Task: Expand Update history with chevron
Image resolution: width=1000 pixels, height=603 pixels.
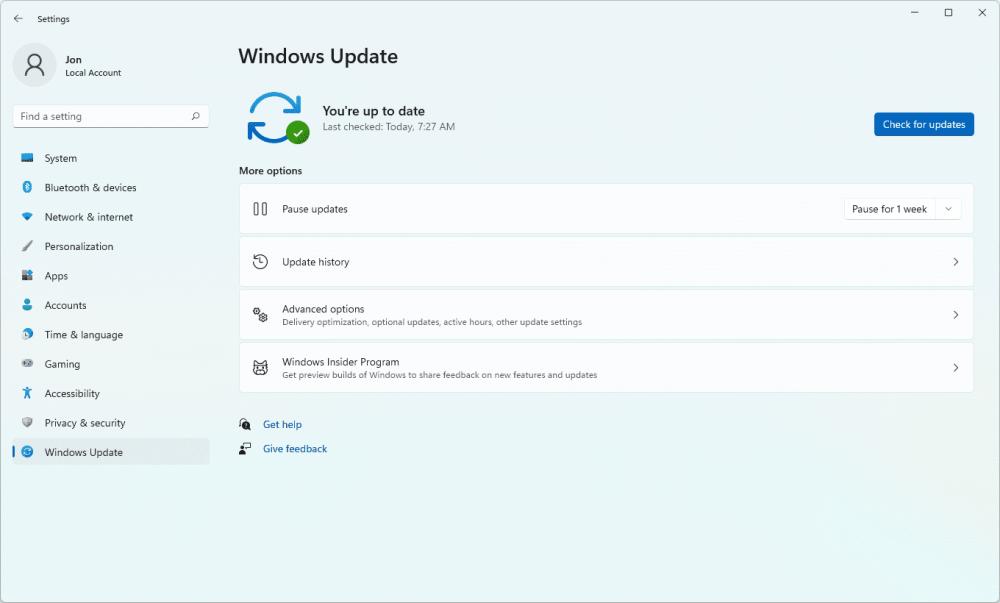Action: pos(955,262)
